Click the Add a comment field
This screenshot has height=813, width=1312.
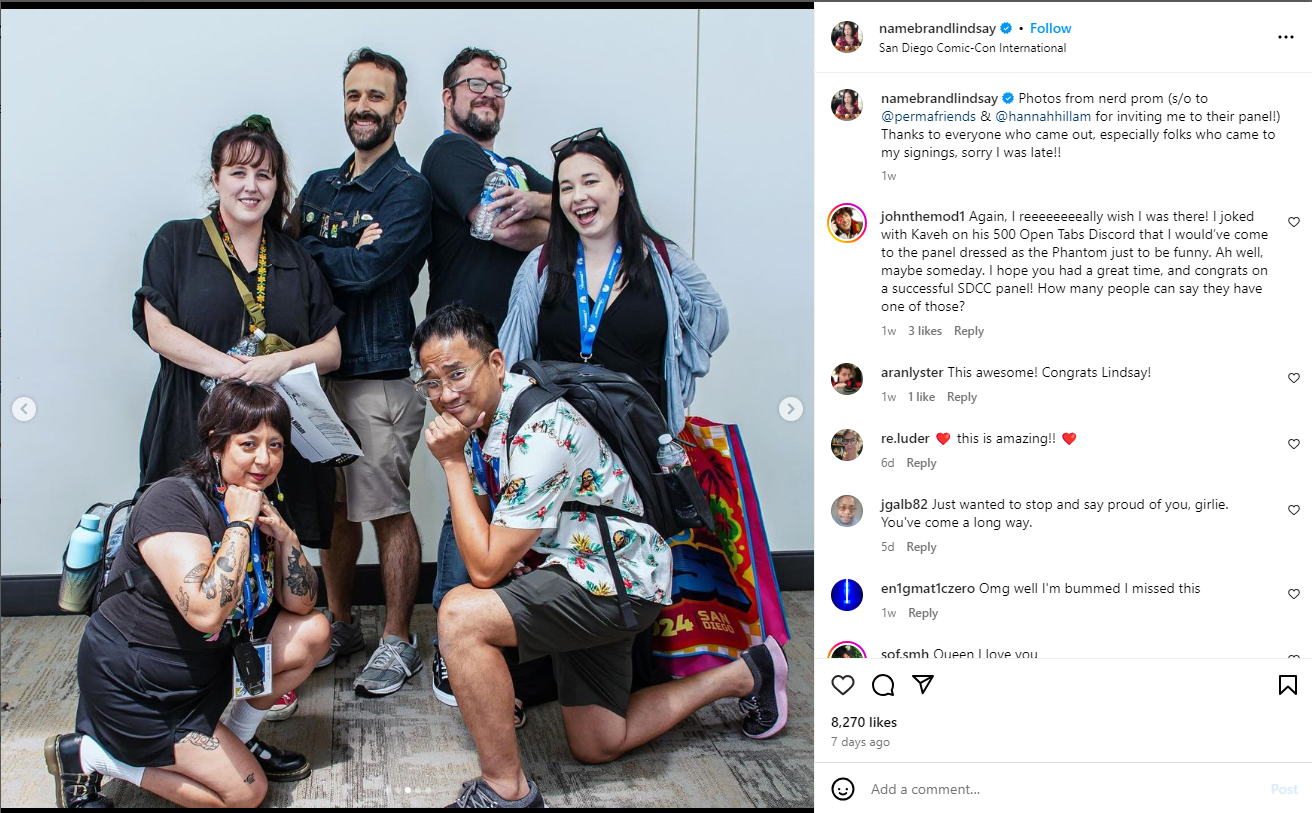(x=1060, y=789)
